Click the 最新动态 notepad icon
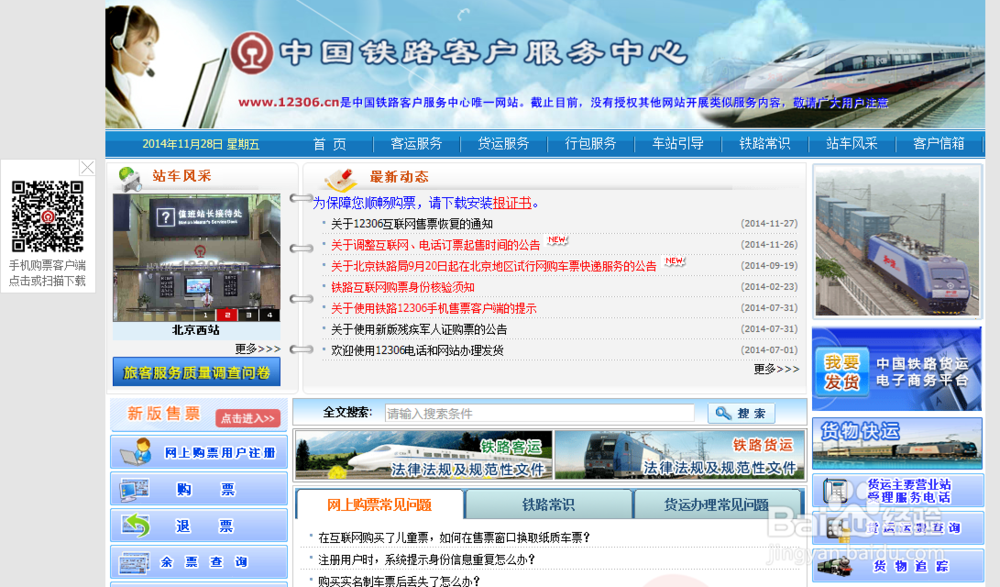The image size is (1000, 587). tap(340, 179)
